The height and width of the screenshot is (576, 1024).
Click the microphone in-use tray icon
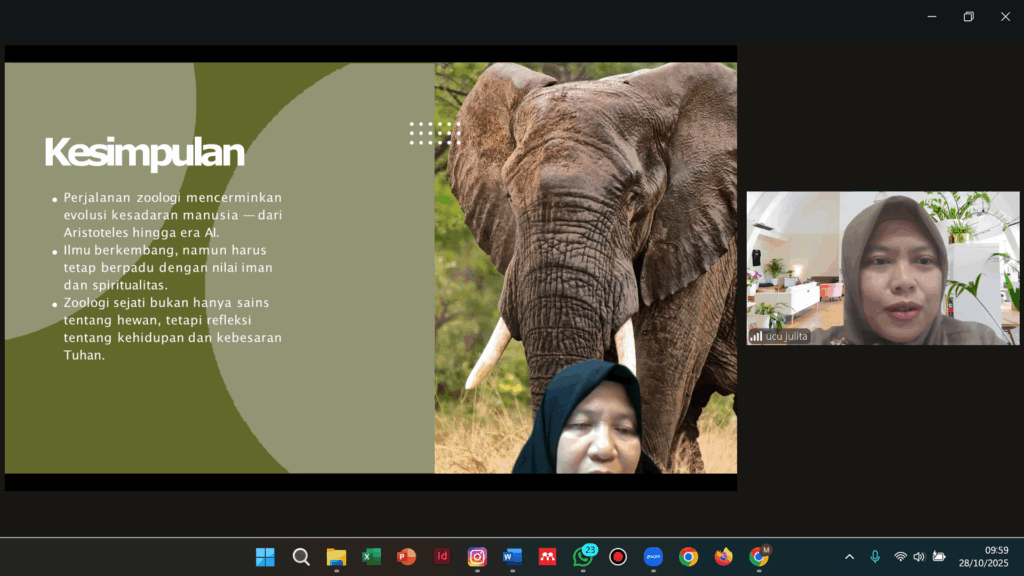pos(875,557)
